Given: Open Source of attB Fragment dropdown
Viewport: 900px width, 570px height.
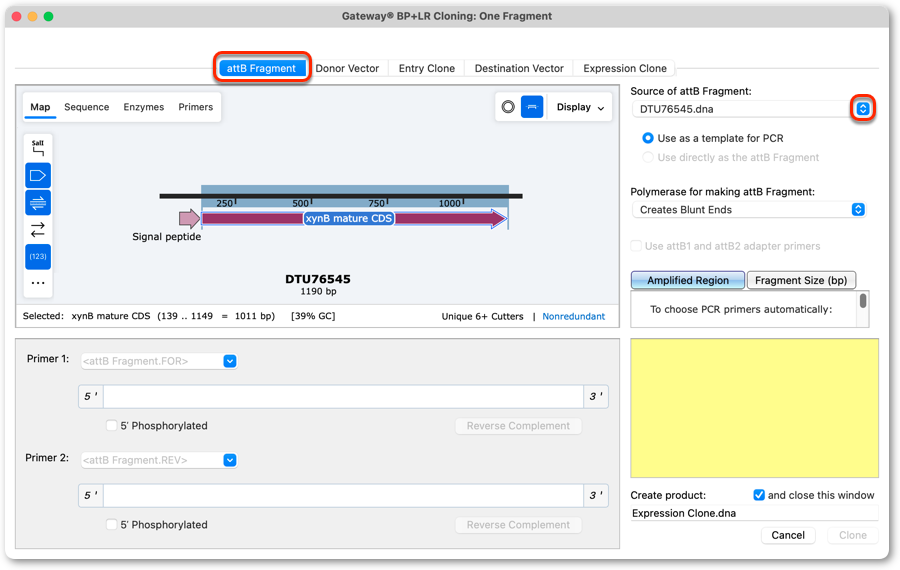Looking at the screenshot, I should pyautogui.click(x=863, y=108).
